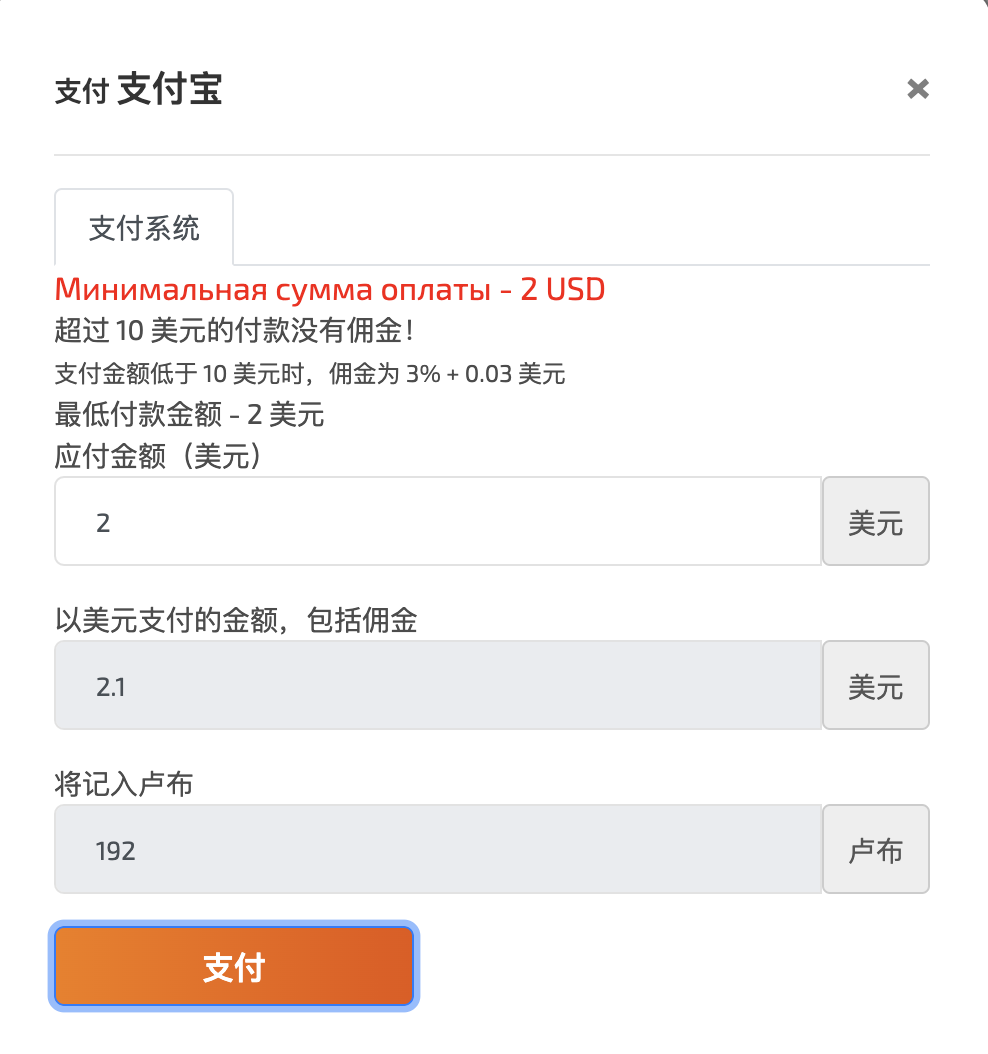The height and width of the screenshot is (1054, 988).
Task: Click the large 支付宝 heading text
Action: pos(170,89)
